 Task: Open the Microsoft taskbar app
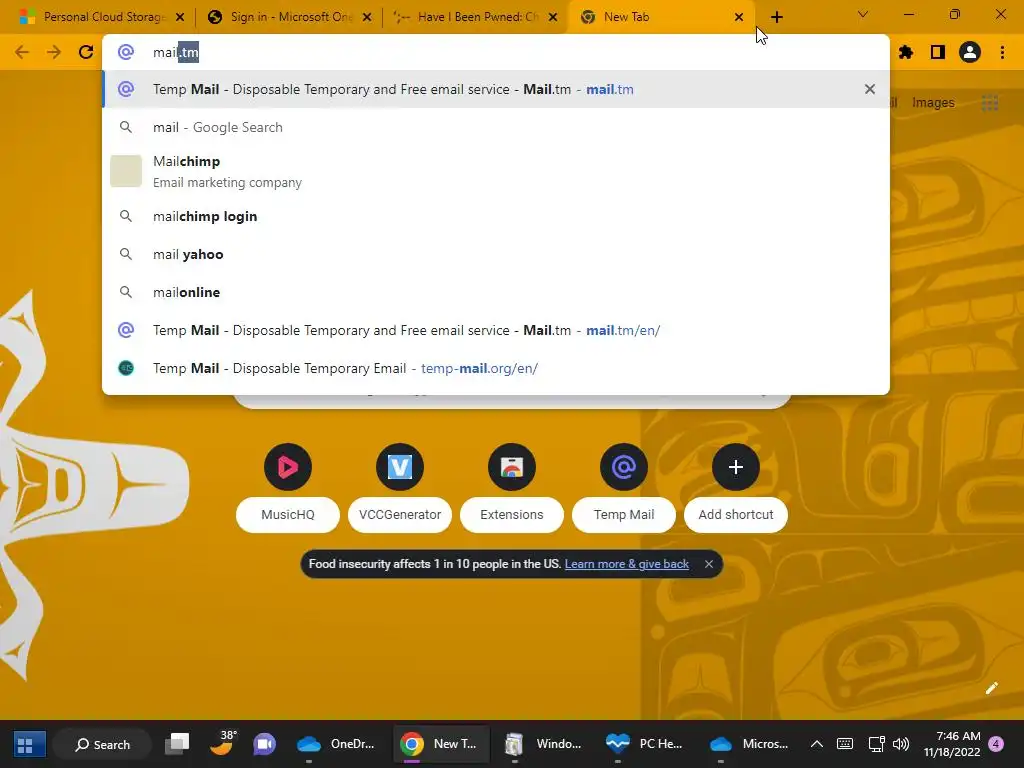coord(750,744)
